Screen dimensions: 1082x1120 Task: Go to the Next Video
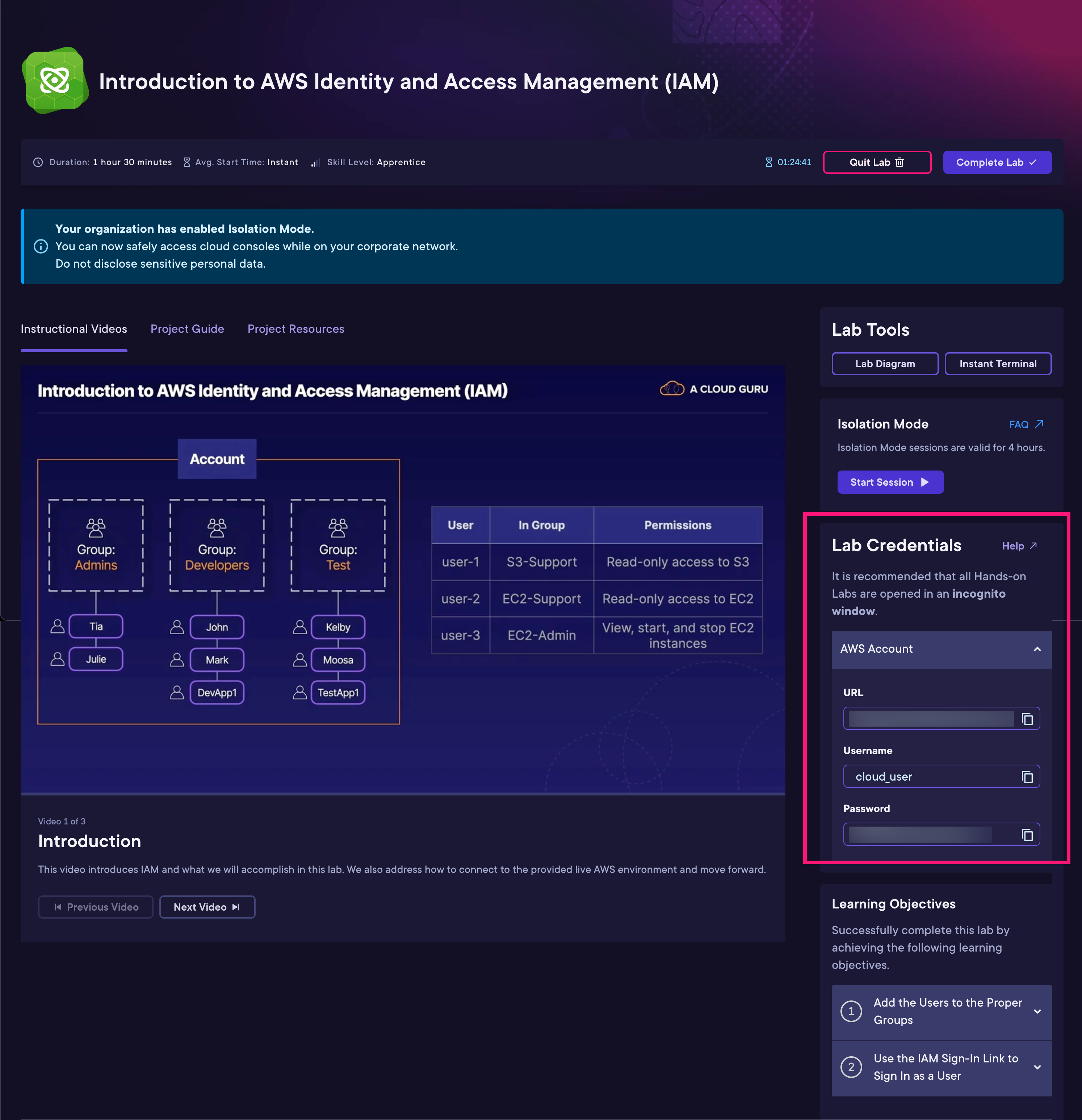tap(207, 907)
